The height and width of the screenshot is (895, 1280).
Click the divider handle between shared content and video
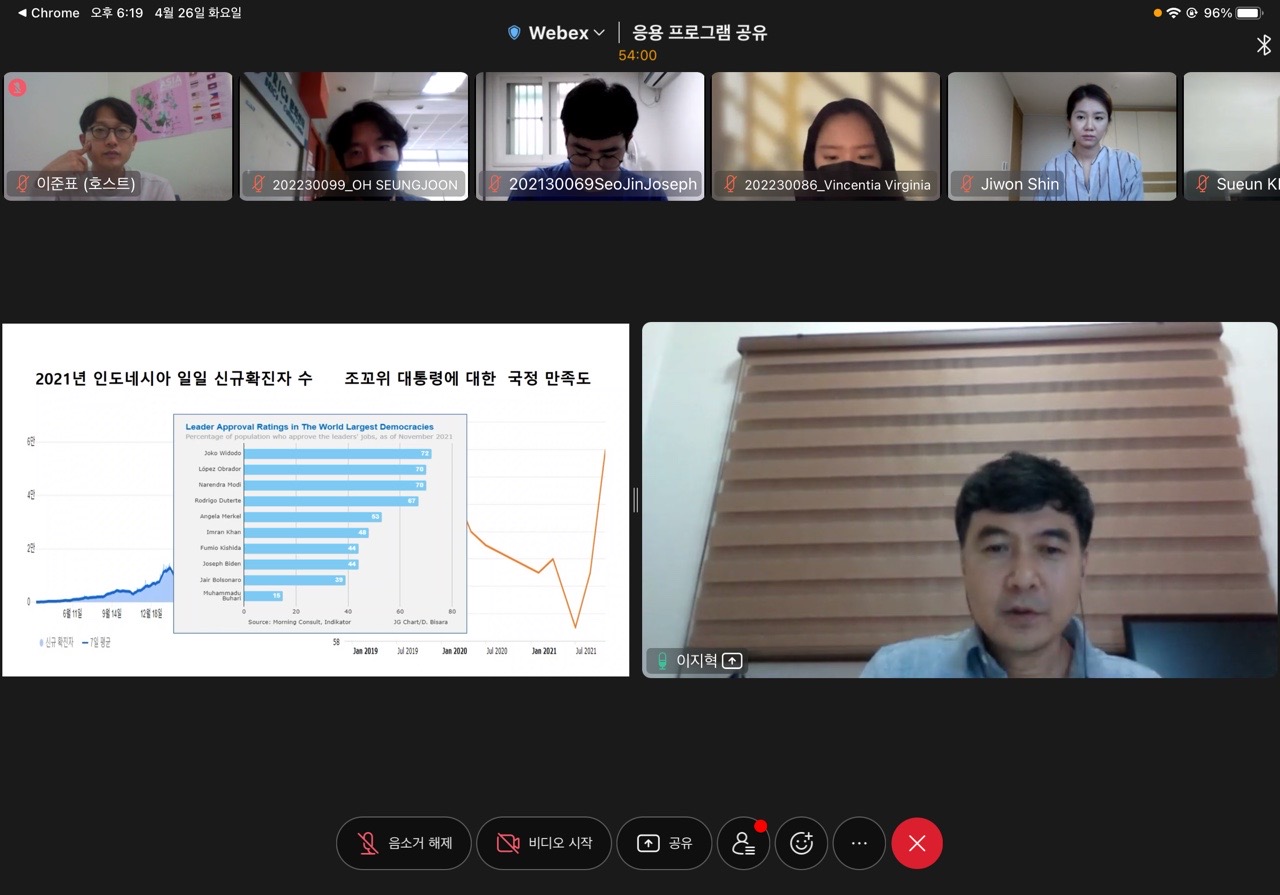point(635,500)
